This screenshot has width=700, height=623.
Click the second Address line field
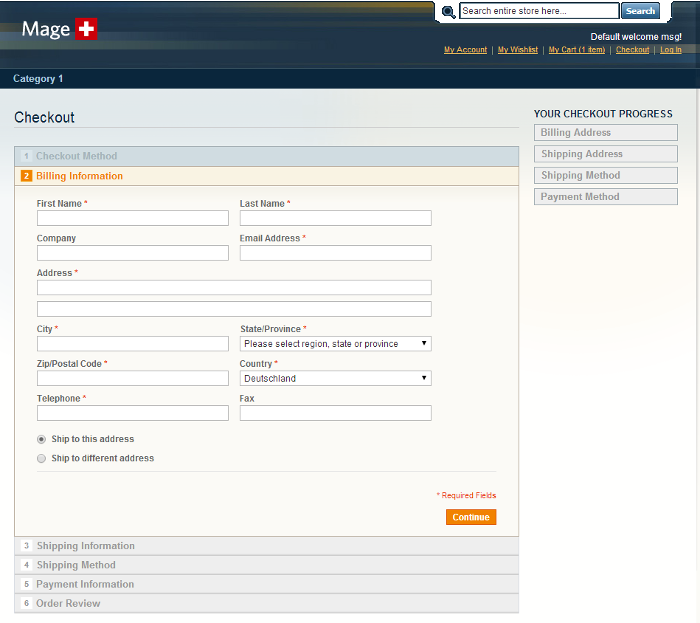point(234,309)
